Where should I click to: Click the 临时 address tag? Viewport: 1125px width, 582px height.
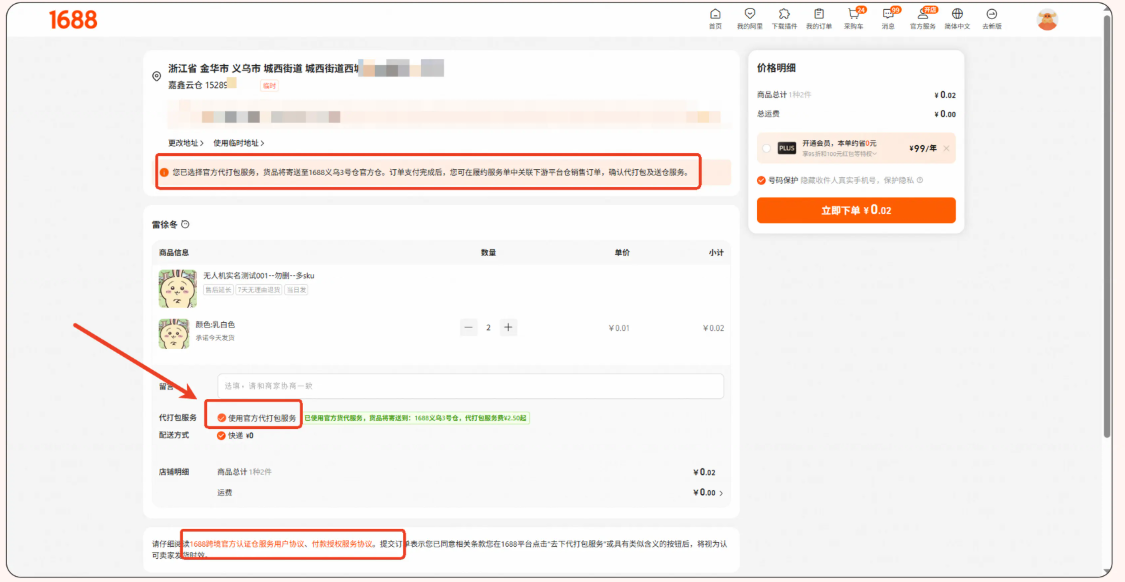pyautogui.click(x=269, y=85)
